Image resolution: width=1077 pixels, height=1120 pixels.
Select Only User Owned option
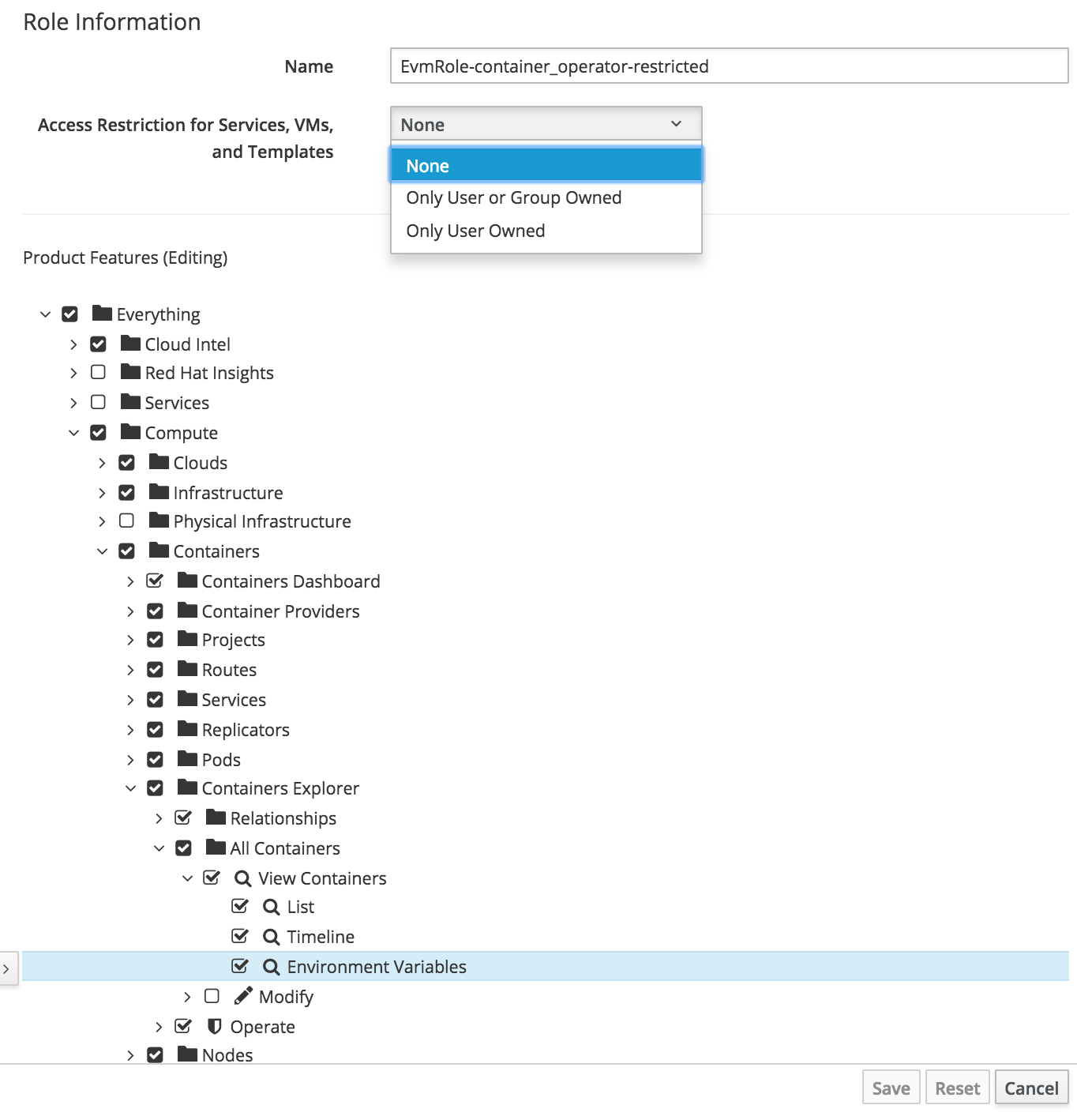tap(475, 230)
